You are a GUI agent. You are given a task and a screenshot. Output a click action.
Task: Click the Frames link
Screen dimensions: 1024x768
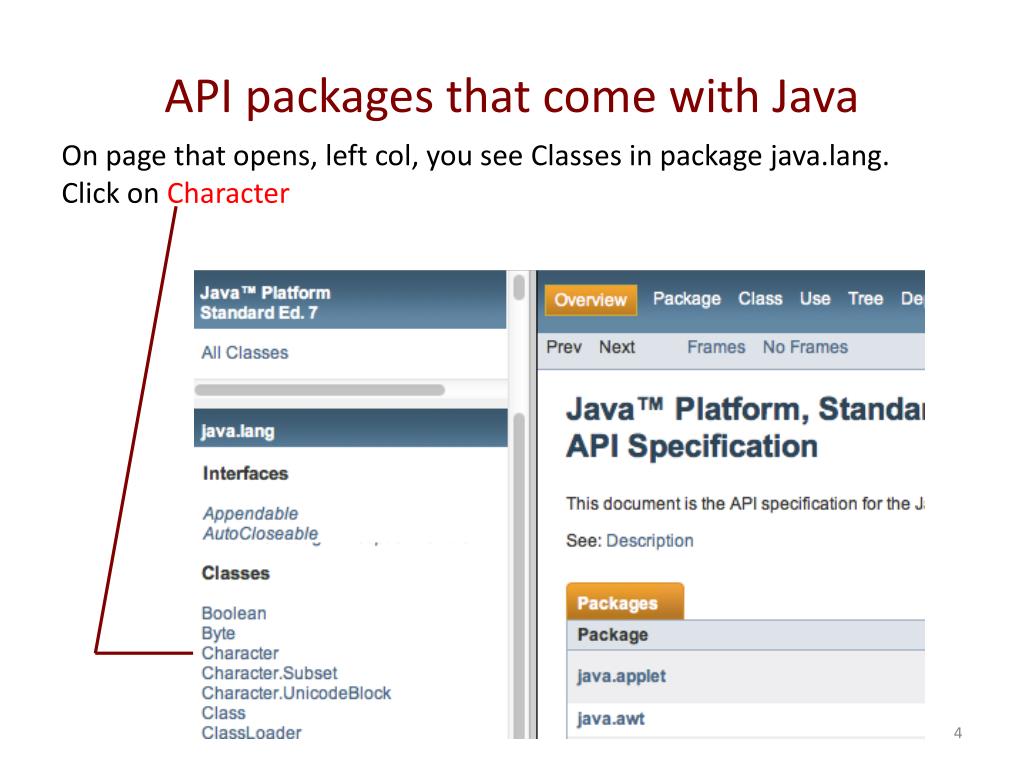[x=716, y=347]
